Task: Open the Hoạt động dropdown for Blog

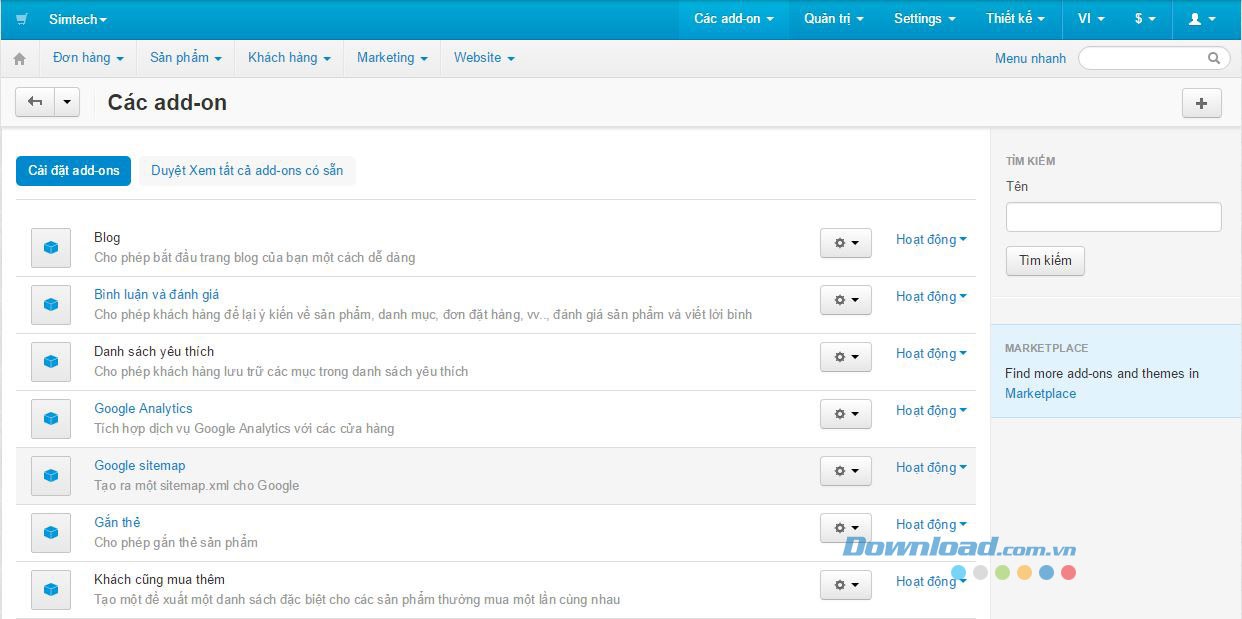Action: click(x=930, y=239)
